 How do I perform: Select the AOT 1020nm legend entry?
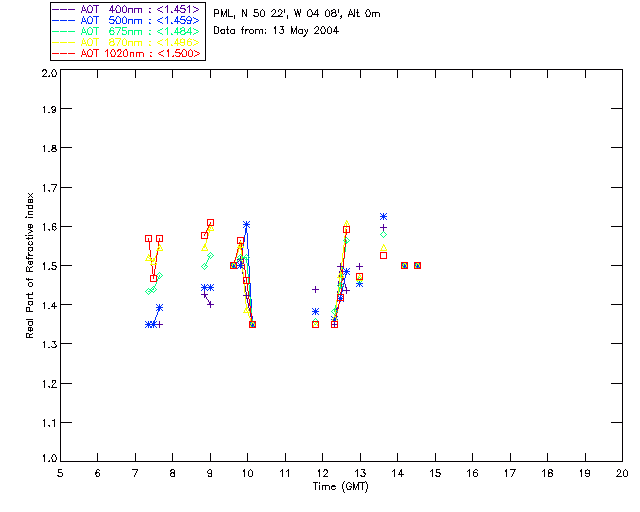(x=126, y=53)
